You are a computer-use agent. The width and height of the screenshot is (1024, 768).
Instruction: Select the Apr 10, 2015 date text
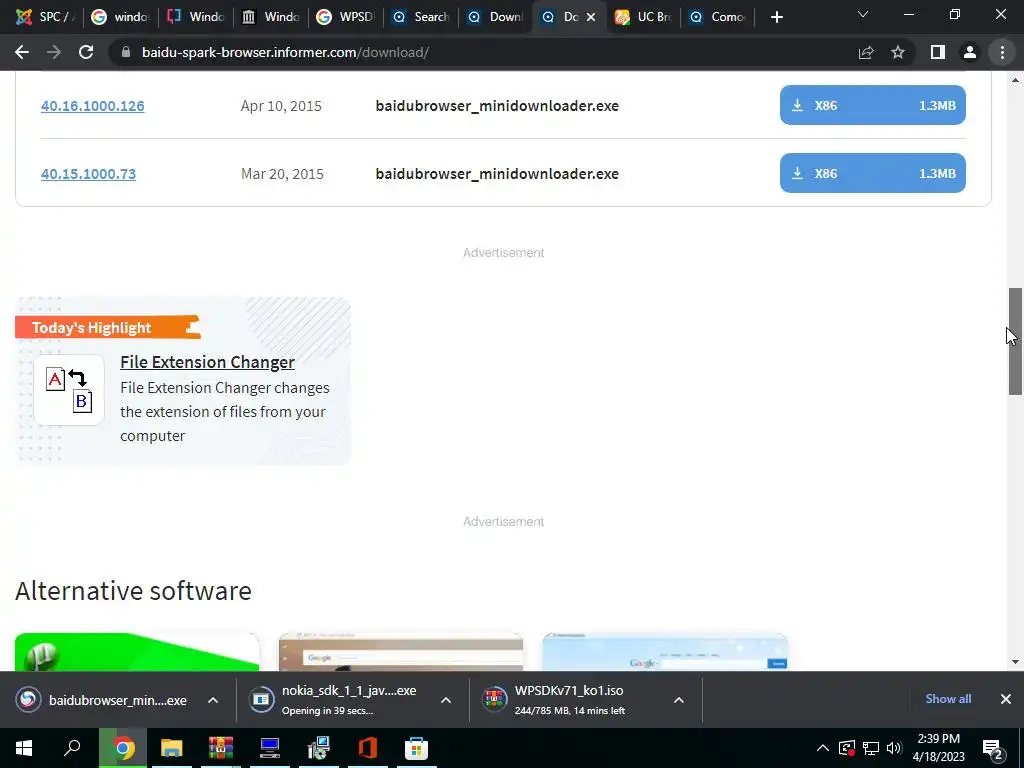click(281, 106)
